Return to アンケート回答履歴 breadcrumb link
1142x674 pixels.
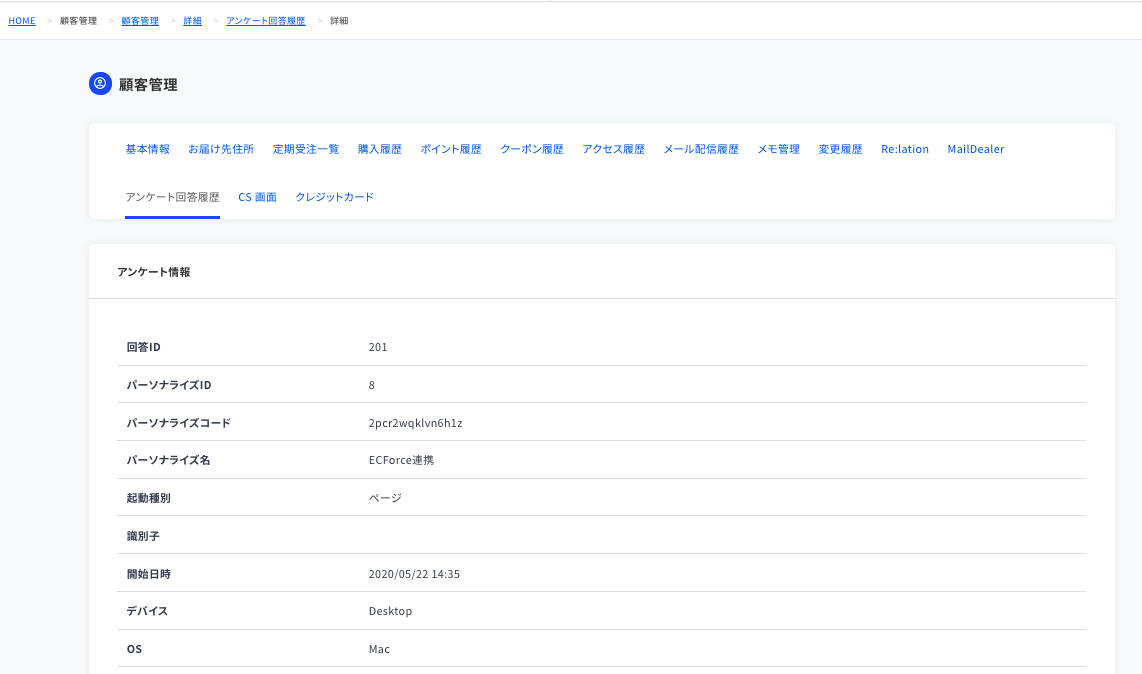[266, 20]
